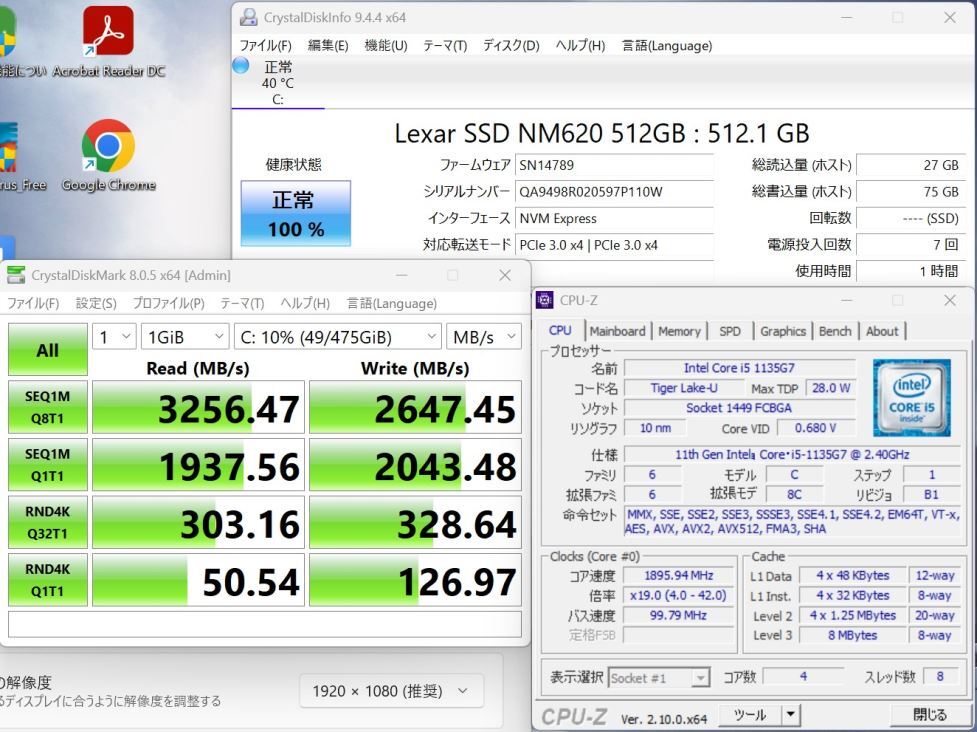Viewport: 977px width, 732px height.
Task: Open the 設定 menu in CrystalDiskMark
Action: pyautogui.click(x=95, y=303)
